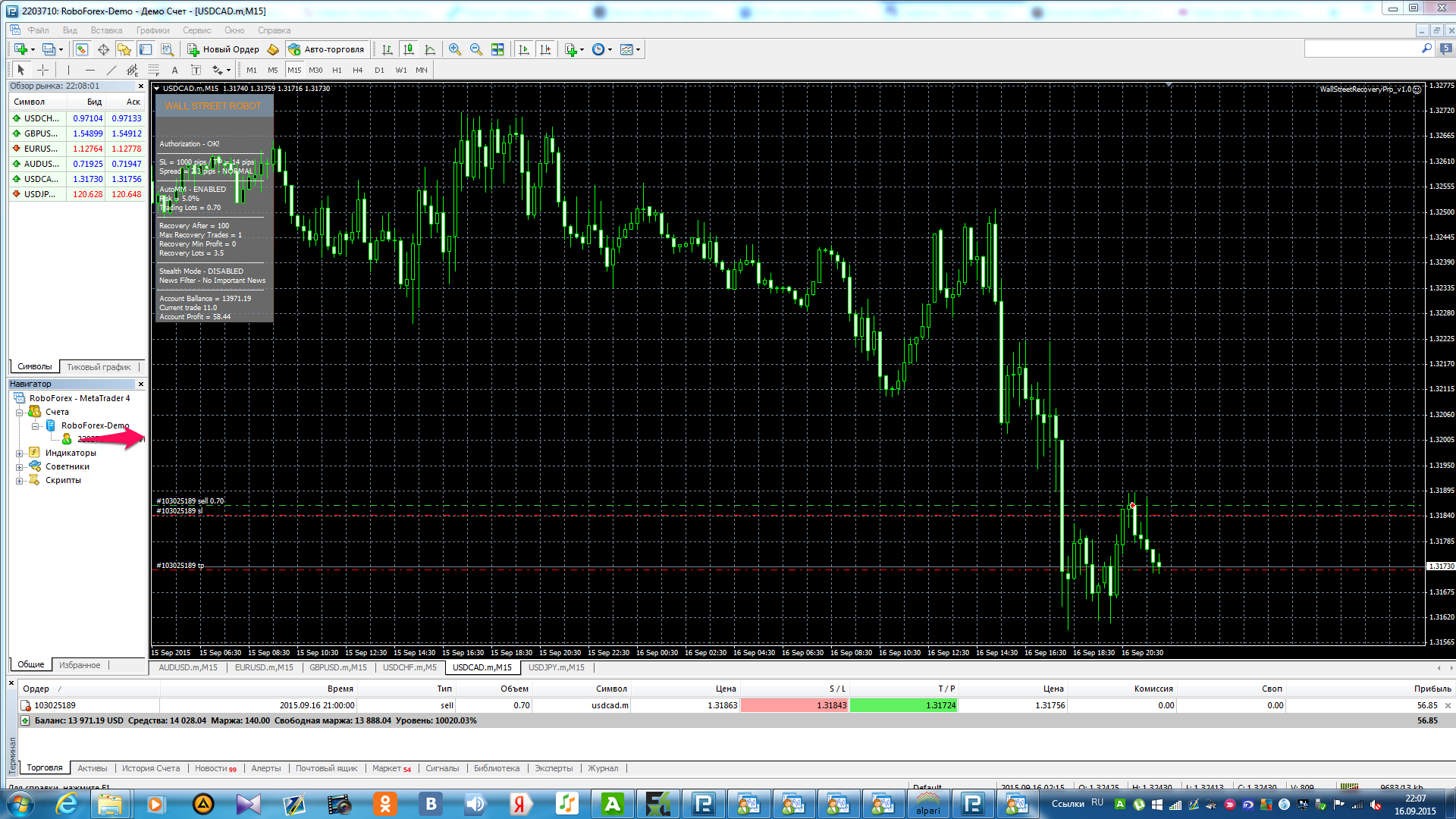This screenshot has width=1456, height=819.
Task: Switch timeframe to M5
Action: coord(273,70)
